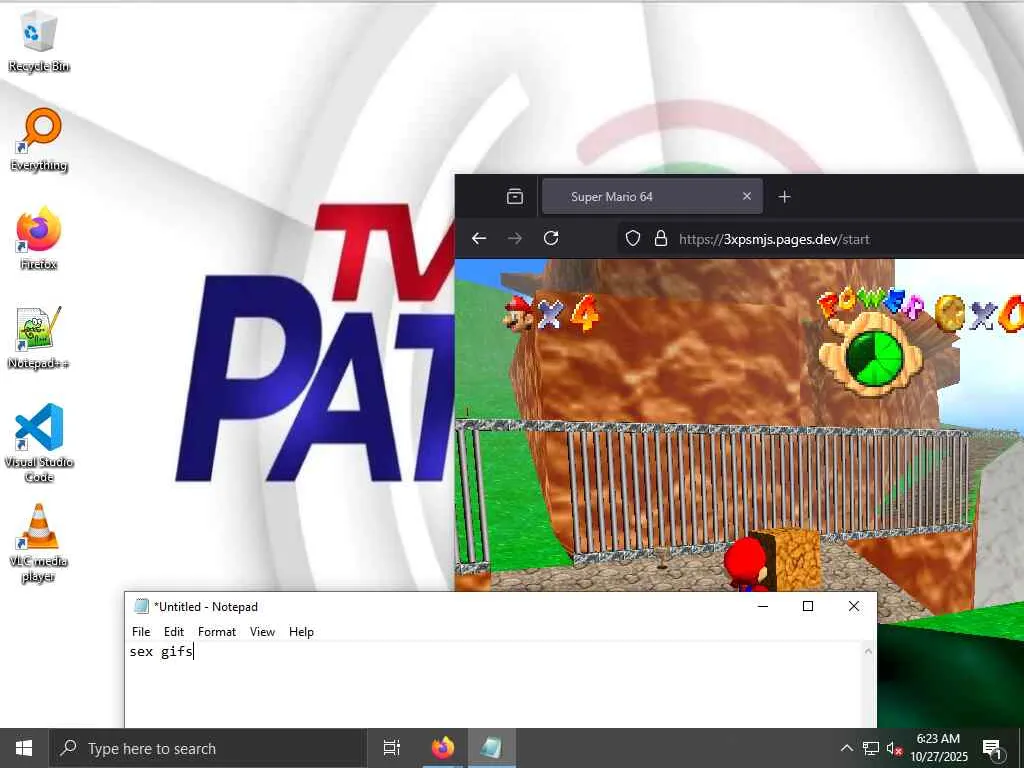The height and width of the screenshot is (768, 1024).
Task: Switch to the Super Mario 64 tab
Action: (652, 197)
